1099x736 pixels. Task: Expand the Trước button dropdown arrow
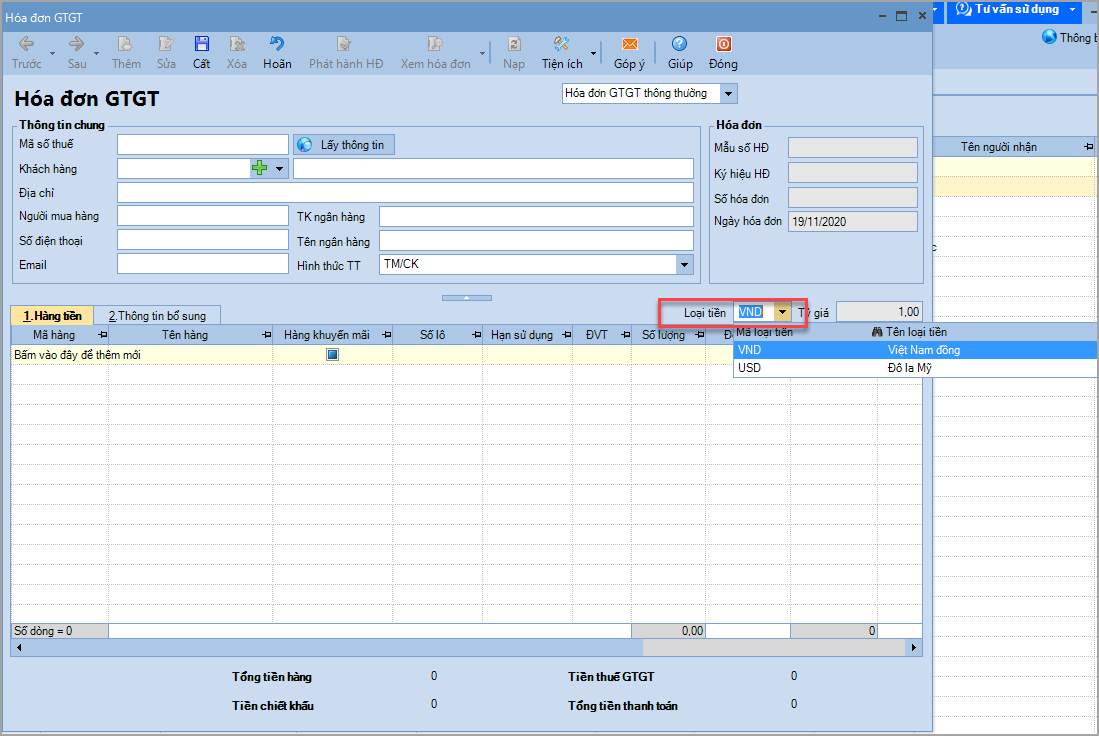[x=53, y=53]
